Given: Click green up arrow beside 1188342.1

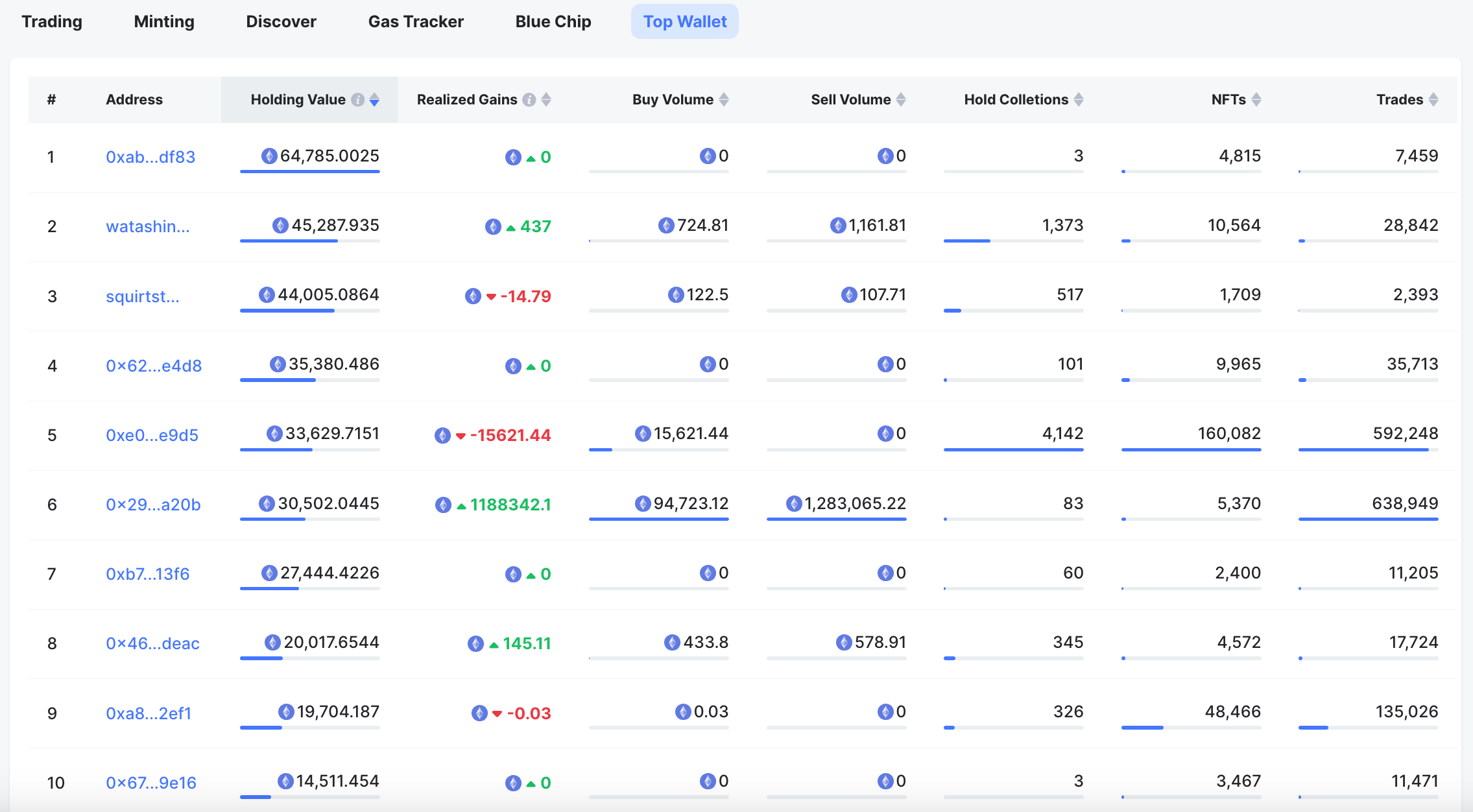Looking at the screenshot, I should click(461, 506).
